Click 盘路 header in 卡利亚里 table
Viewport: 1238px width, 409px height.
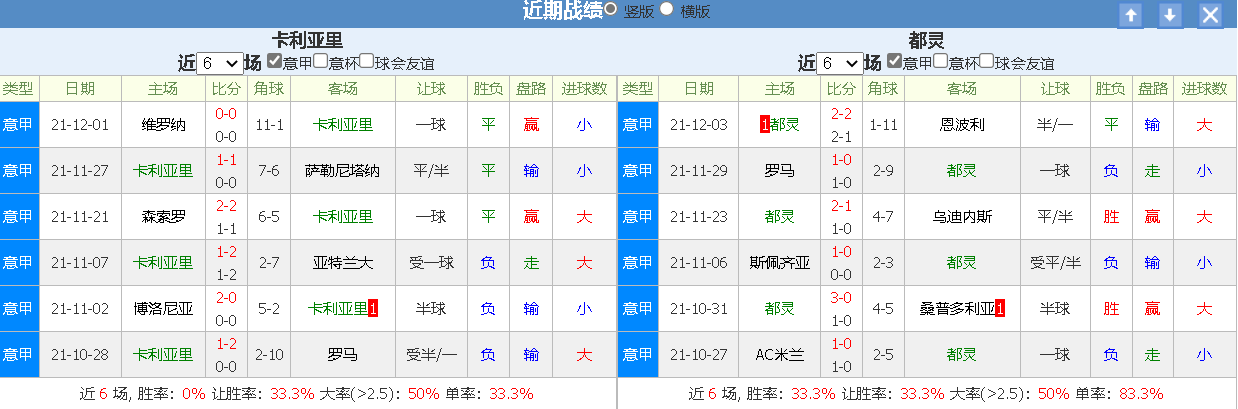point(531,88)
